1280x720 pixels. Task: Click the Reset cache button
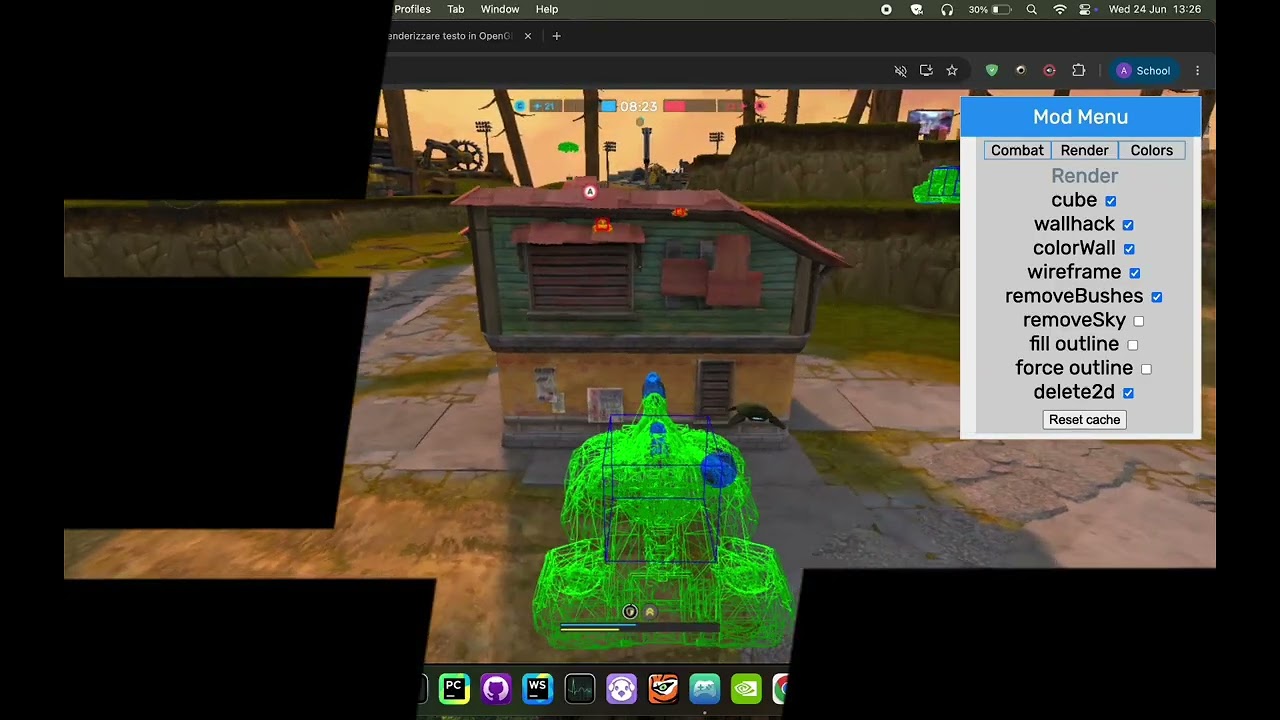coord(1085,420)
